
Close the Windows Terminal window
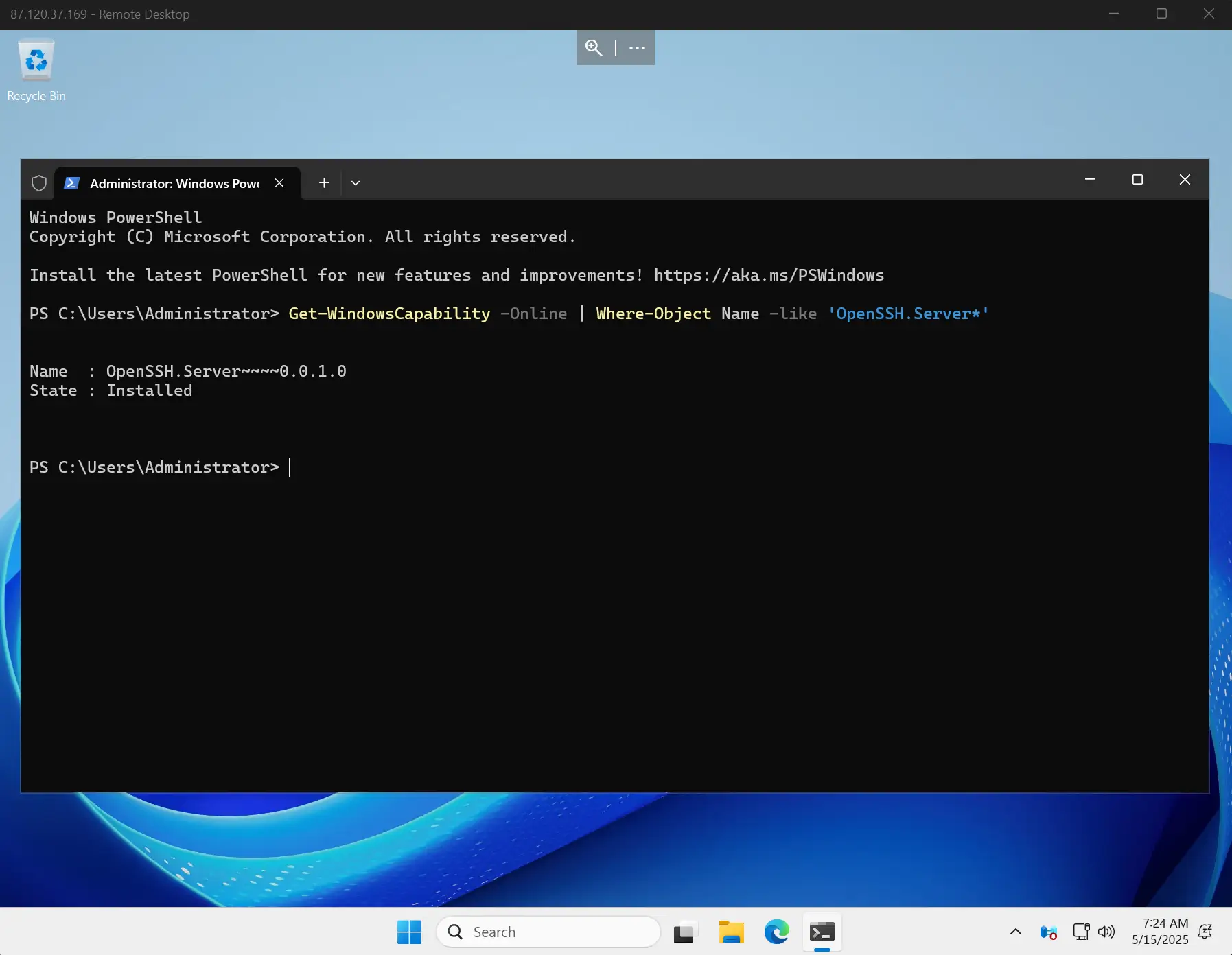click(1185, 180)
